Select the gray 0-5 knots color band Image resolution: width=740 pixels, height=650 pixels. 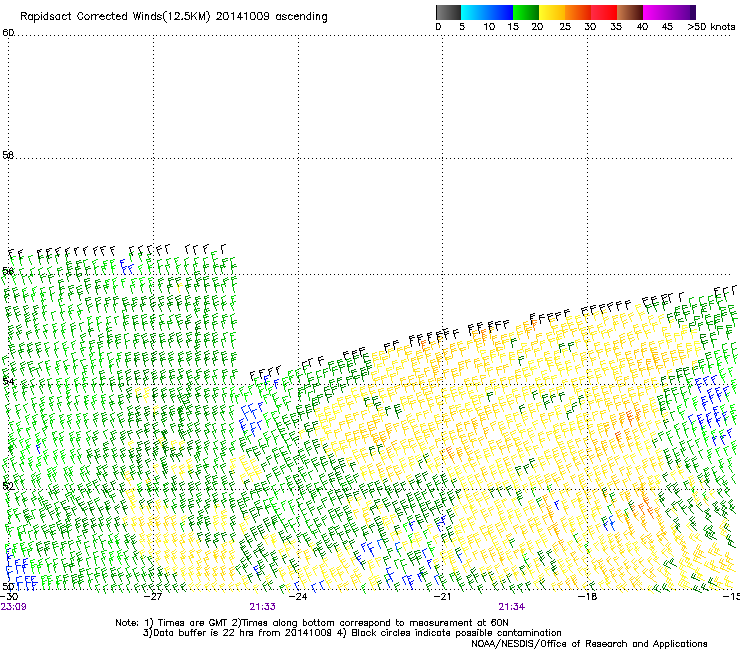coord(448,12)
